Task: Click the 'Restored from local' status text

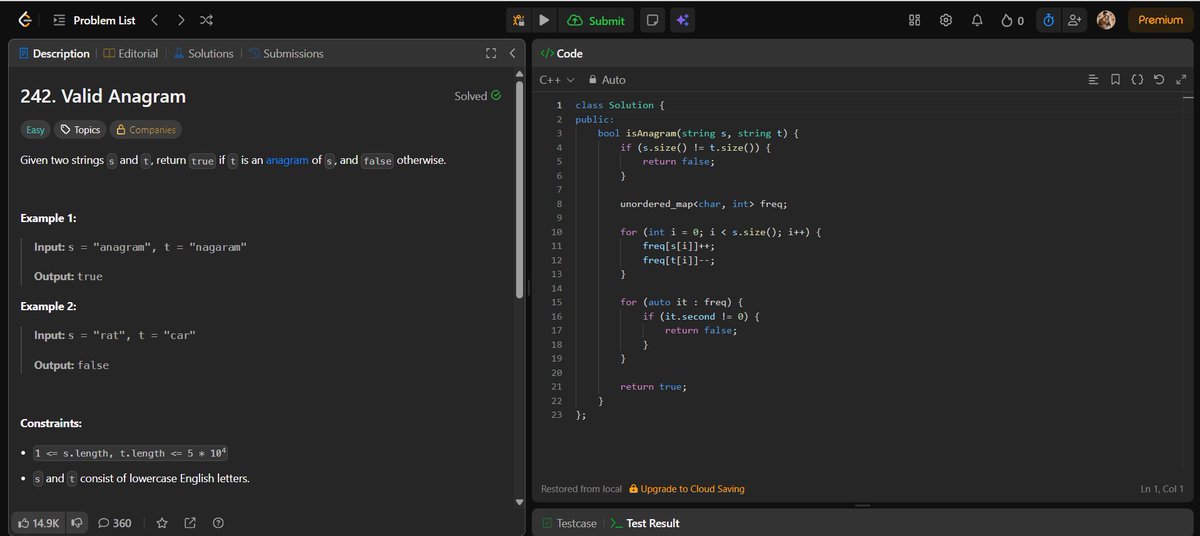Action: click(x=581, y=489)
